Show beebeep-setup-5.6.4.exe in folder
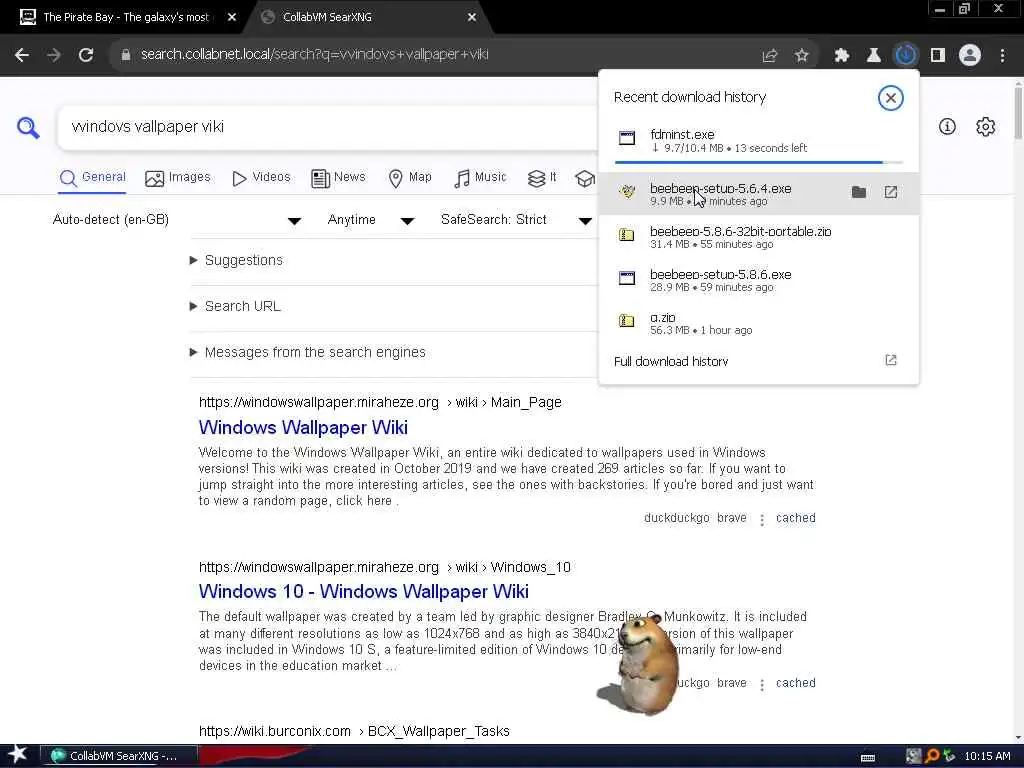Viewport: 1024px width, 768px height. click(x=859, y=192)
